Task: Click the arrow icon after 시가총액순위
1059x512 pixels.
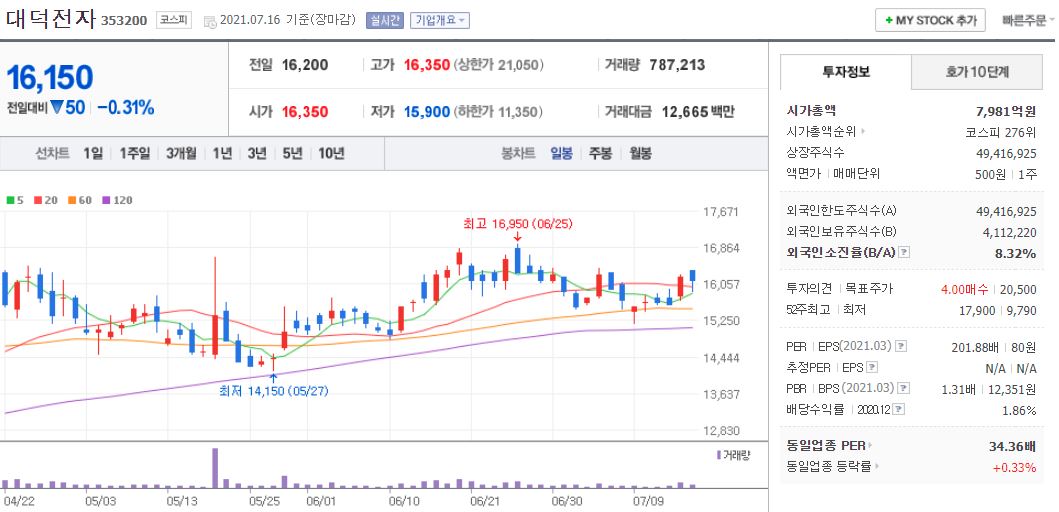Action: tap(864, 132)
